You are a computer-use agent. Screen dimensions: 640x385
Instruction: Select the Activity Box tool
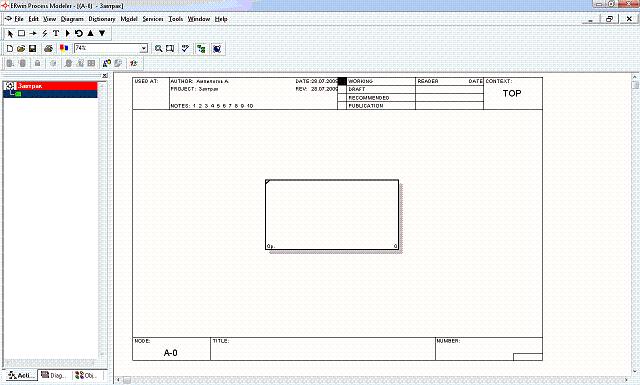(x=22, y=33)
